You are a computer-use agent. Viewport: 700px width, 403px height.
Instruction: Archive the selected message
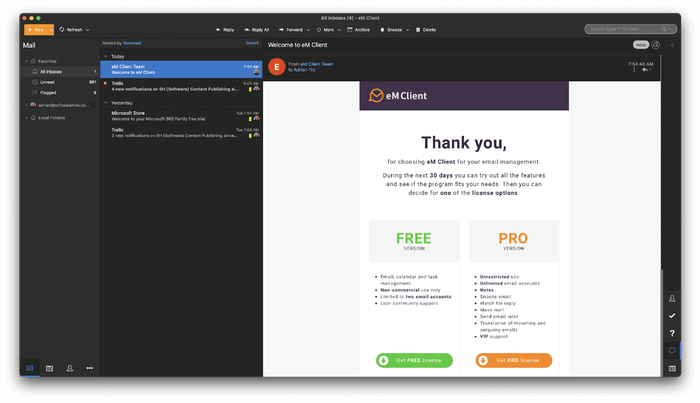point(358,30)
